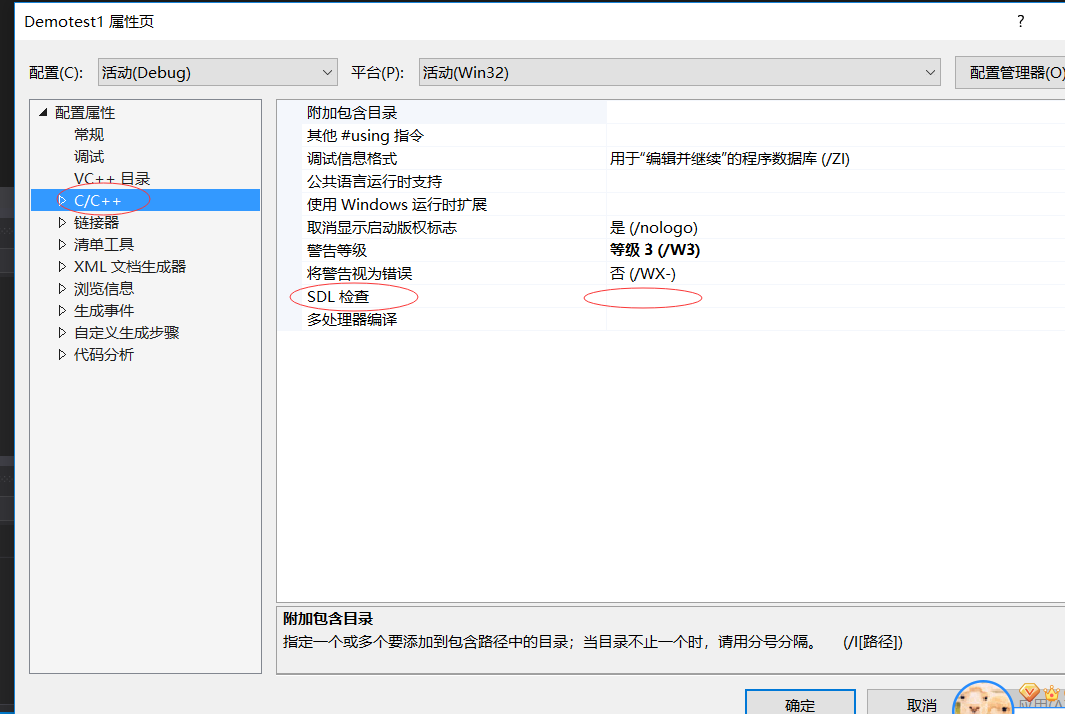Select 常规 in the property tree
This screenshot has height=714, width=1065.
[89, 135]
